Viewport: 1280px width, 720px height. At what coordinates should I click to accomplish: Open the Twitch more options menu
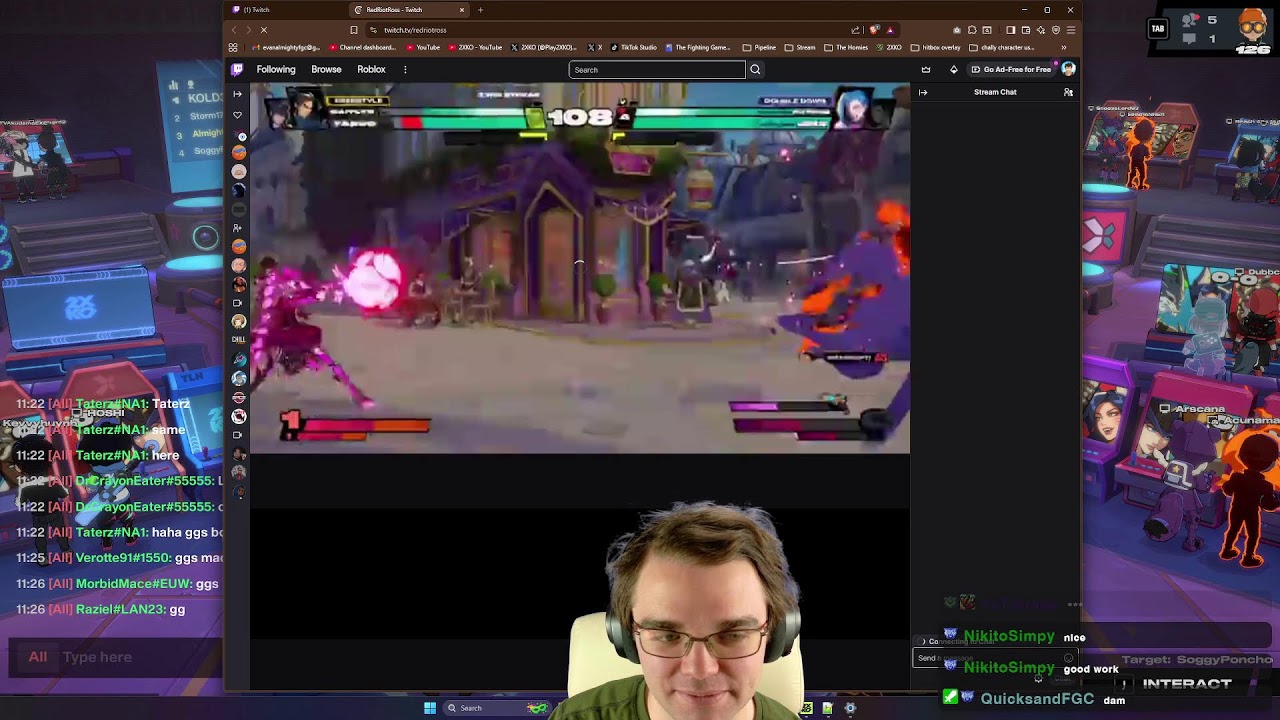pos(405,70)
